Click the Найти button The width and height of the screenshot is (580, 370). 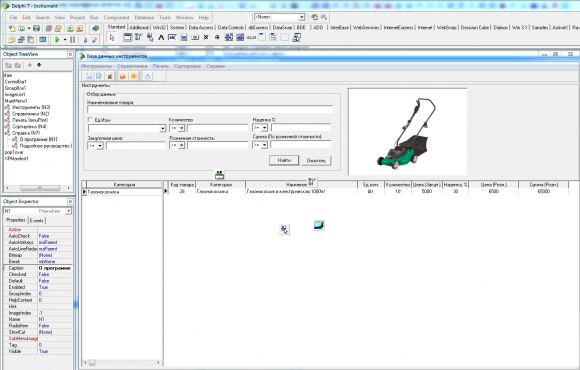(x=284, y=160)
